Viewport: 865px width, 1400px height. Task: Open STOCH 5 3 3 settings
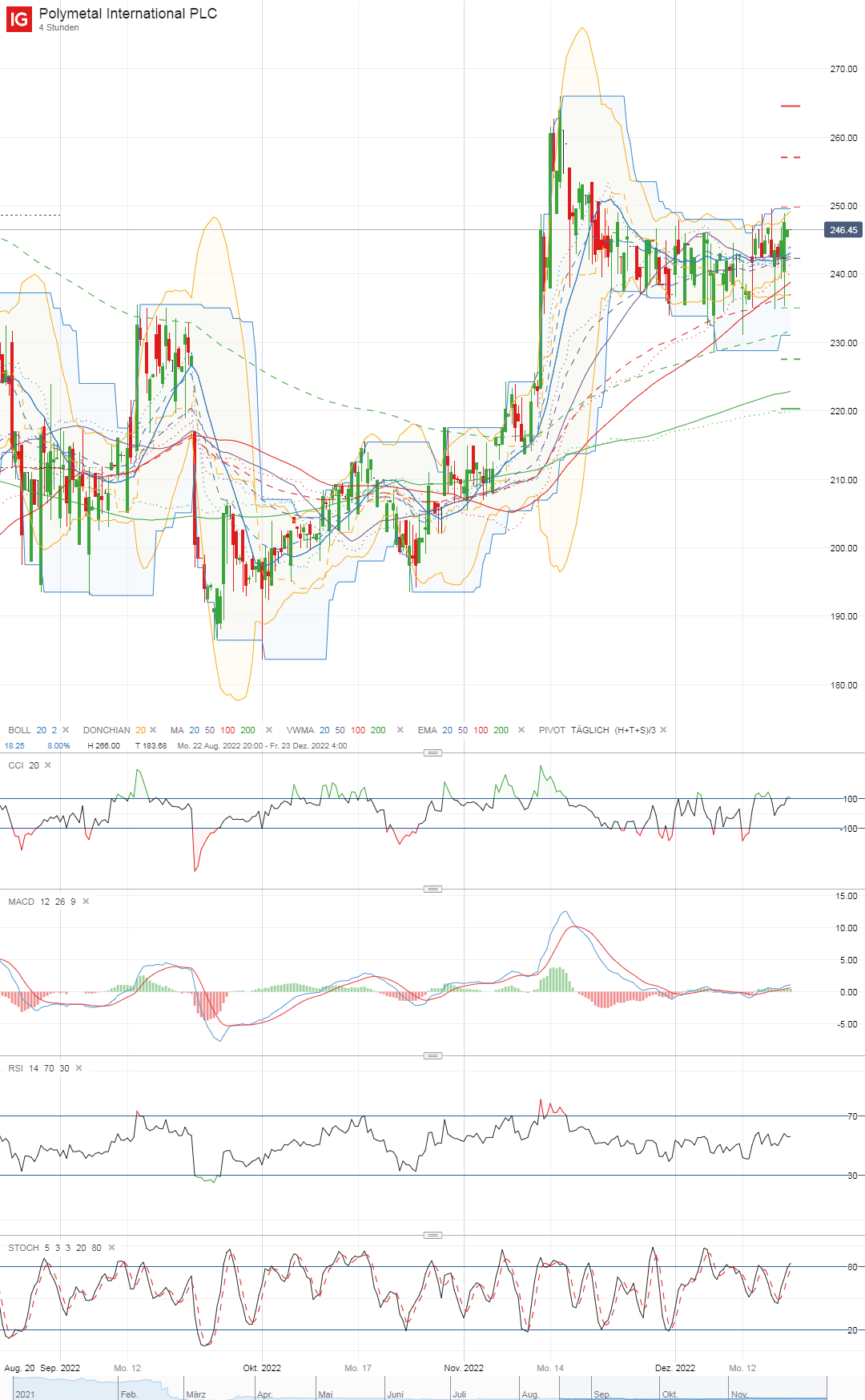[54, 1248]
